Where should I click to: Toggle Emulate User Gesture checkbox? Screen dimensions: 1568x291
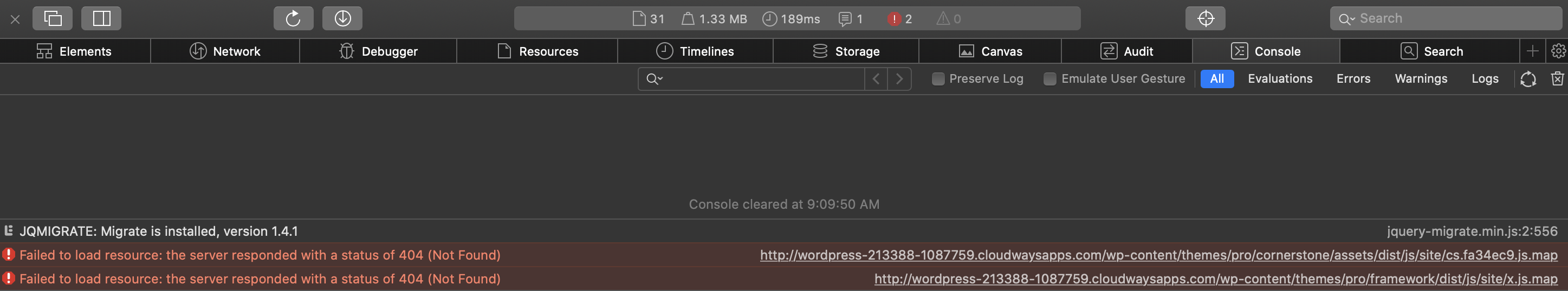point(1049,79)
